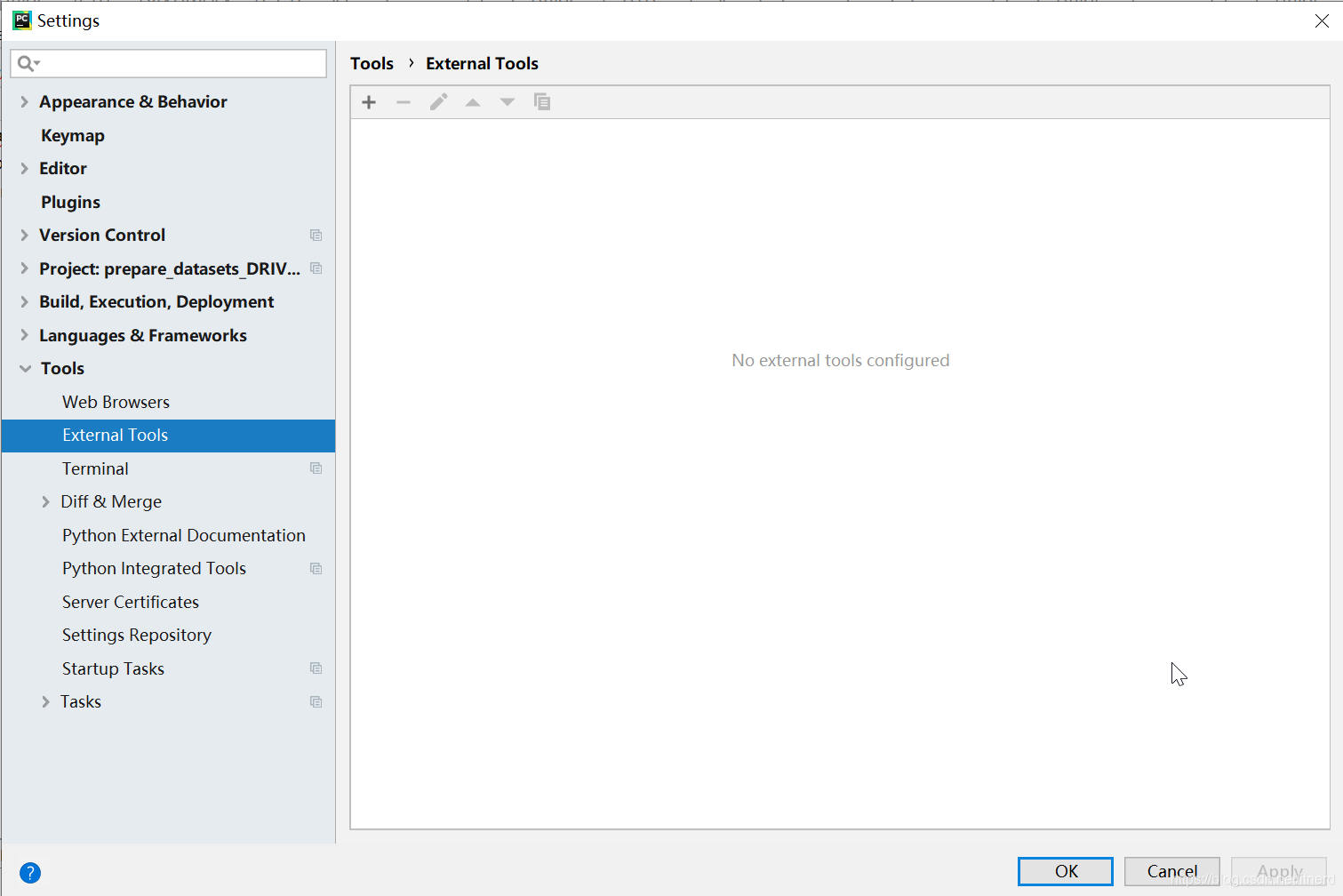Select Tasks label in tree

click(81, 702)
